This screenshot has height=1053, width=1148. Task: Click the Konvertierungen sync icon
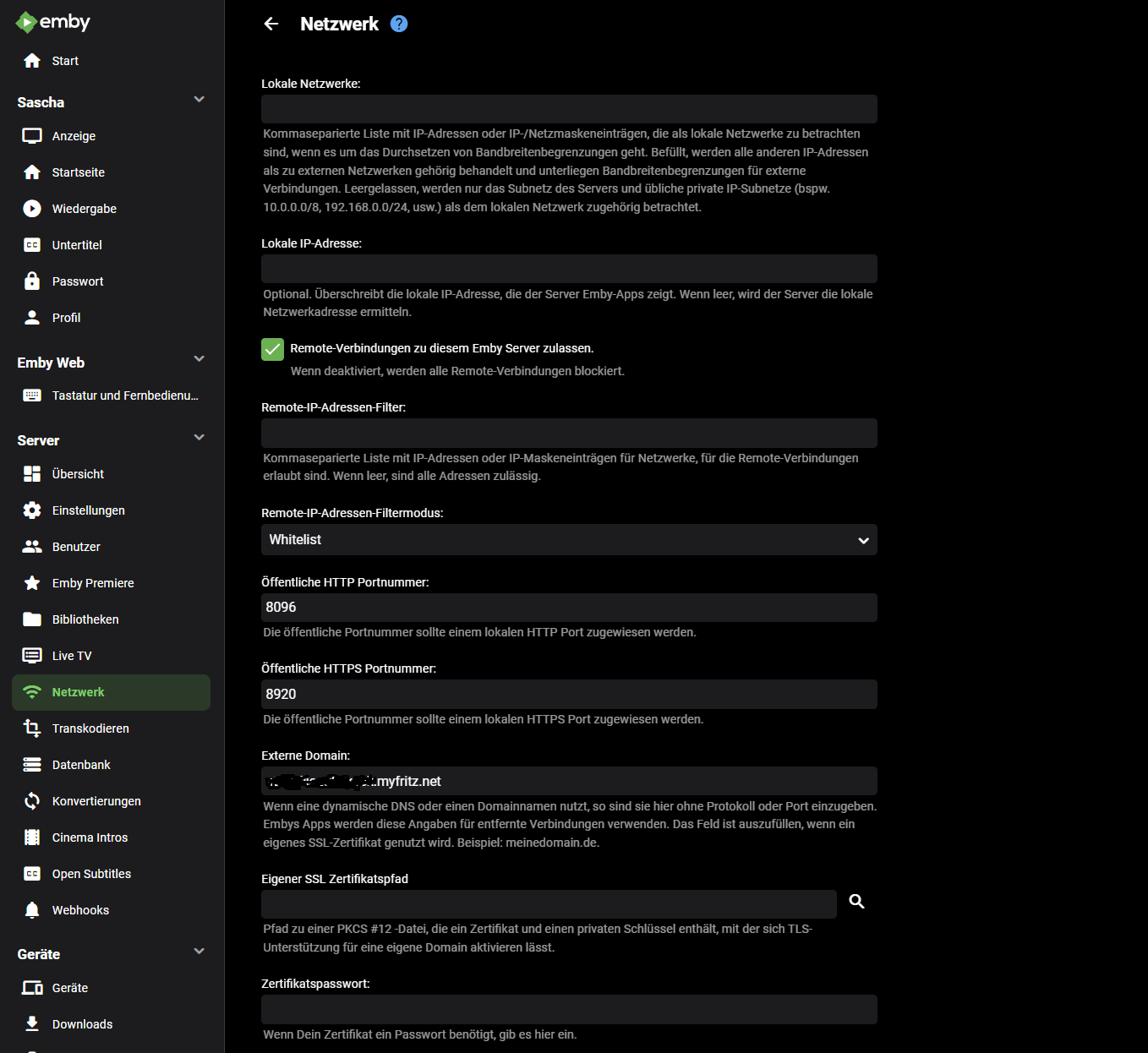point(32,801)
